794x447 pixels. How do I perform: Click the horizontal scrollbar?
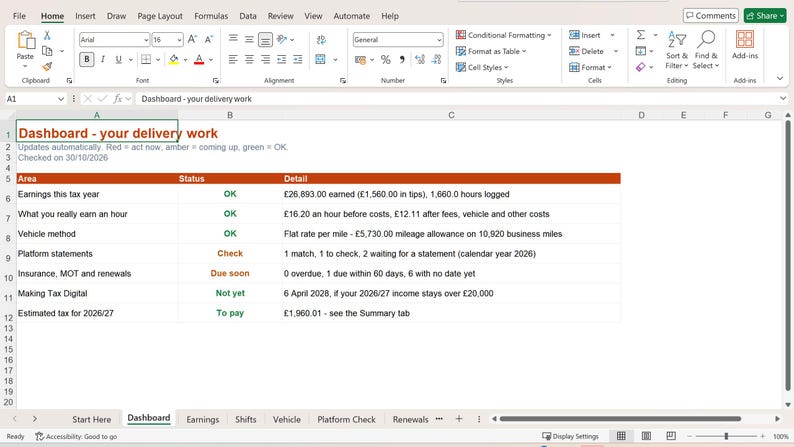click(620, 419)
